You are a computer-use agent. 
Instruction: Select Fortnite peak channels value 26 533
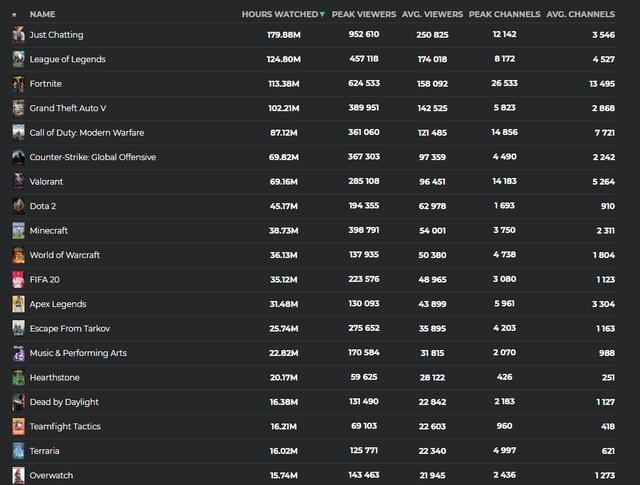tap(504, 84)
